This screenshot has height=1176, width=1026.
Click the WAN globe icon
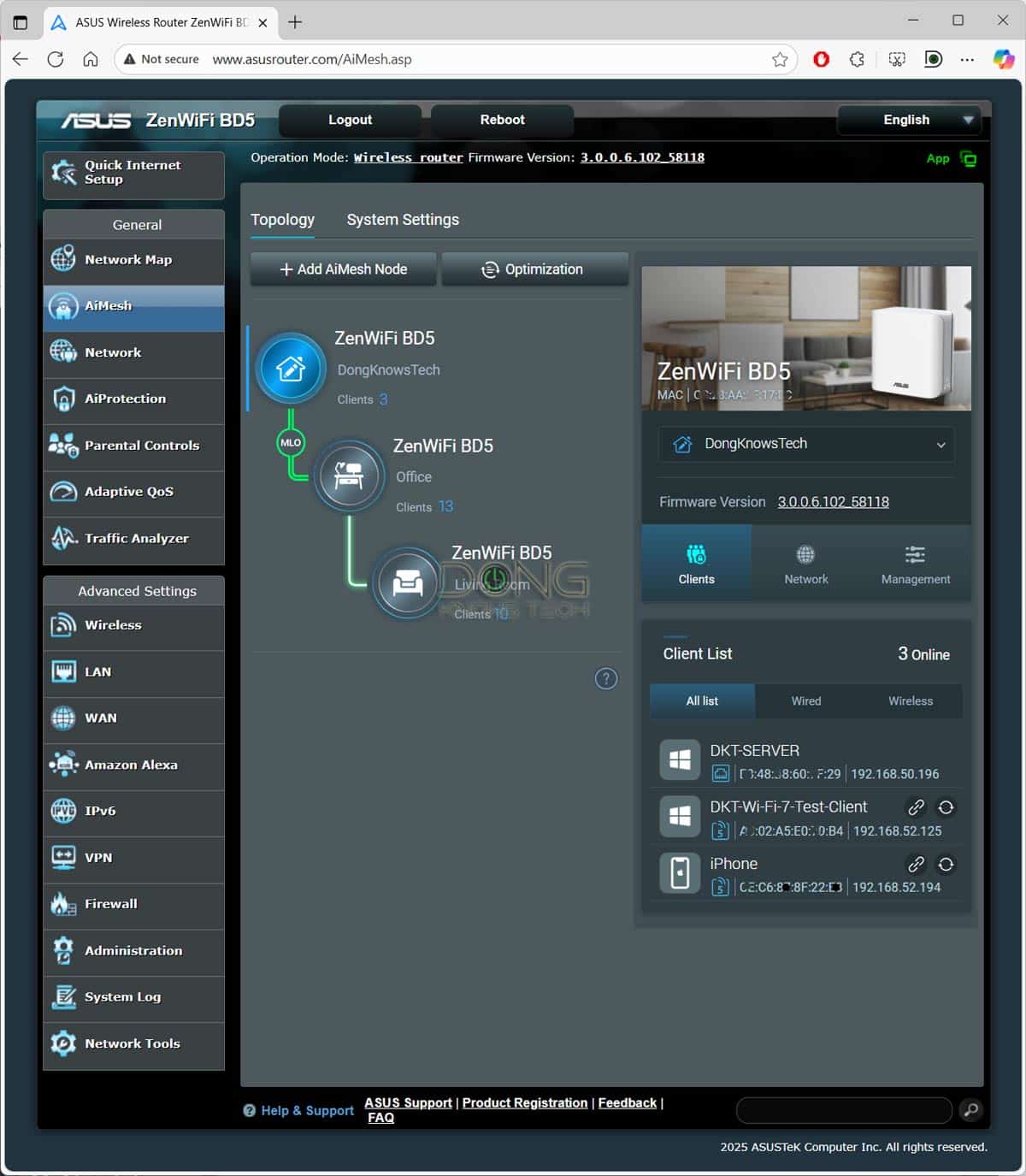point(64,718)
